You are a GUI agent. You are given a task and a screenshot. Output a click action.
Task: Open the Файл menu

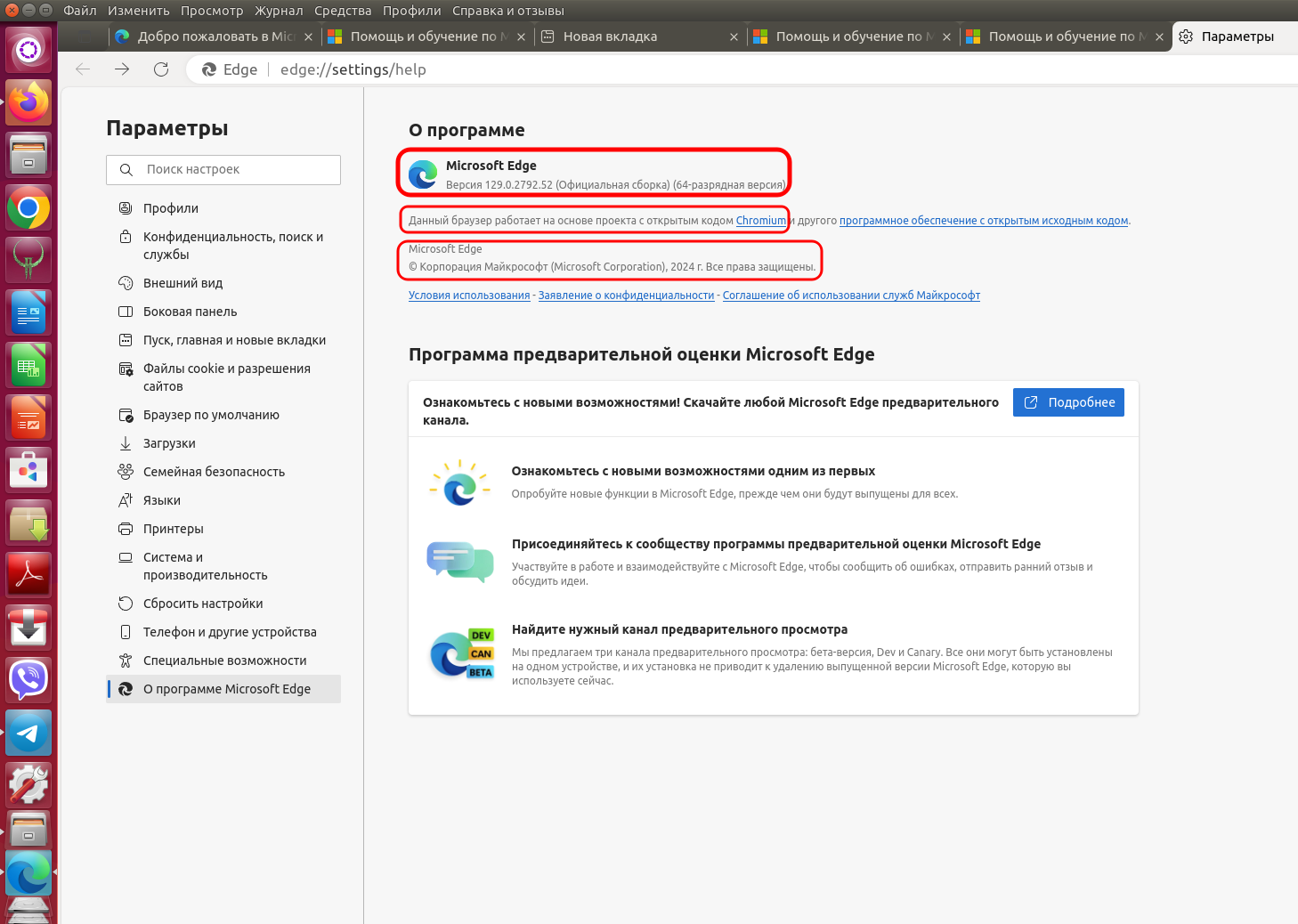click(80, 11)
